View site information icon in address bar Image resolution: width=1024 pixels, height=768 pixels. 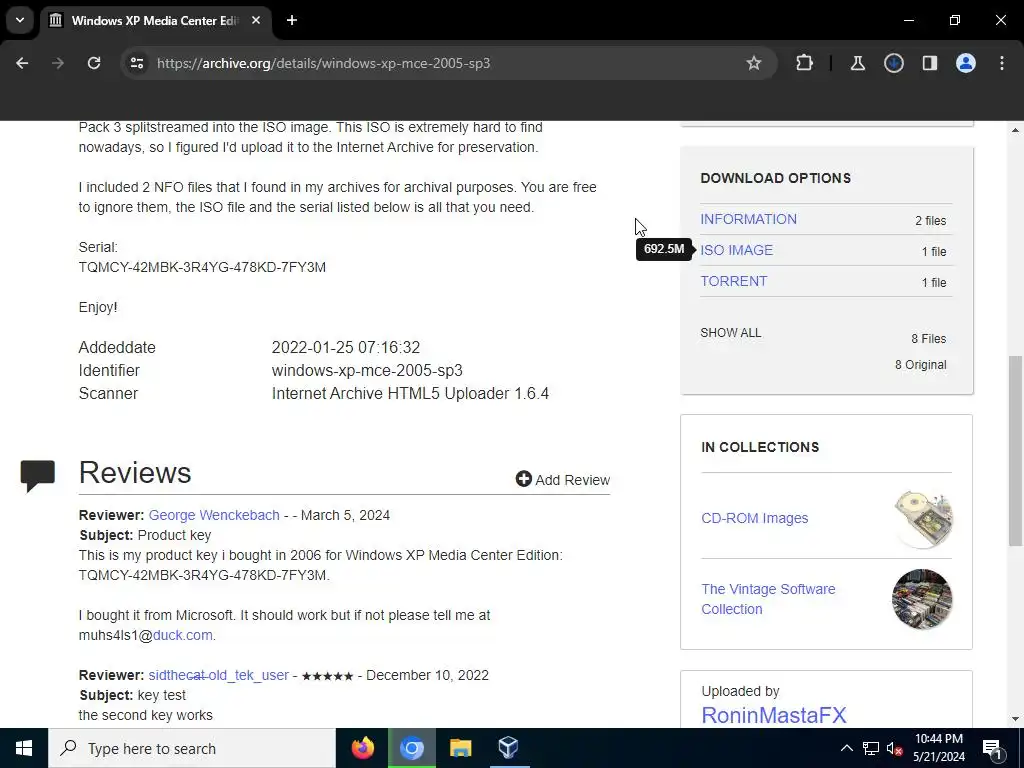(x=136, y=63)
